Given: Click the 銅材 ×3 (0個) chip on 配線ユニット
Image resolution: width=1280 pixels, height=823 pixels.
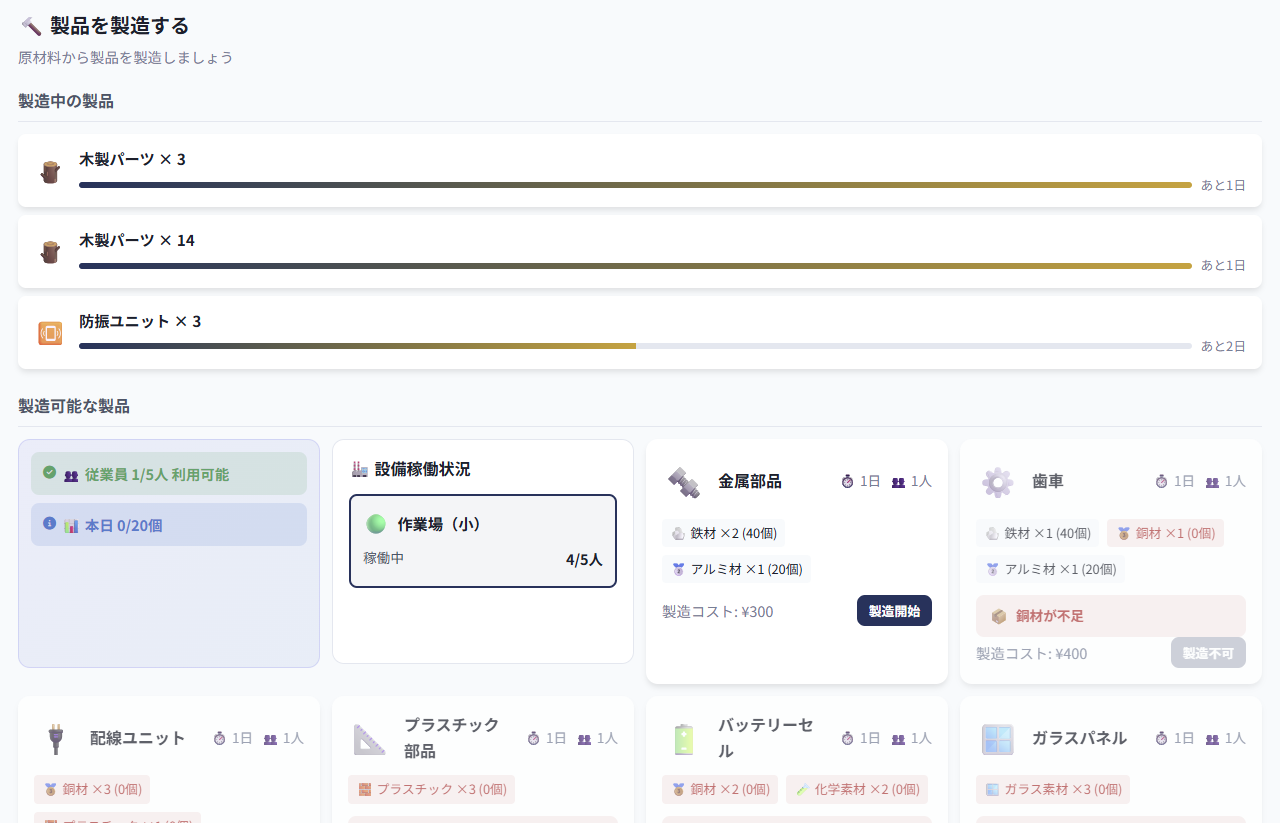Looking at the screenshot, I should 92,789.
